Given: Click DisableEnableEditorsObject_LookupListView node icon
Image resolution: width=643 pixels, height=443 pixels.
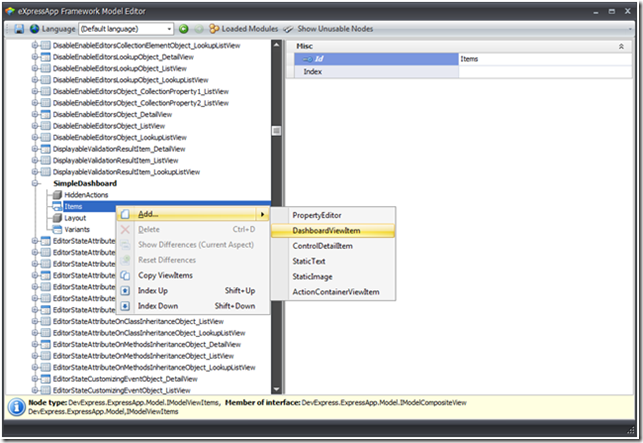Looking at the screenshot, I should tap(46, 137).
